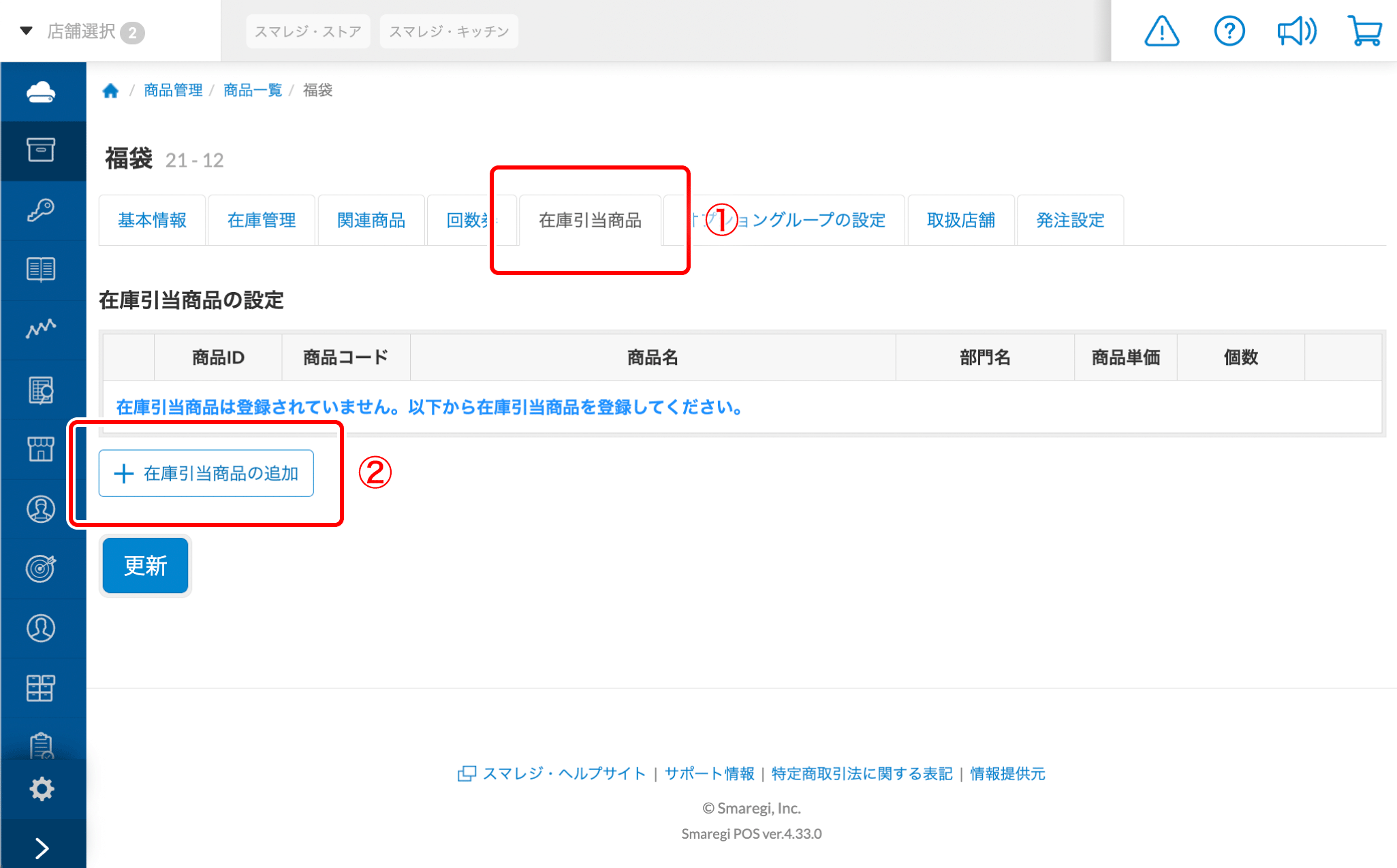Switch to the 基本情報 tab

(x=152, y=220)
